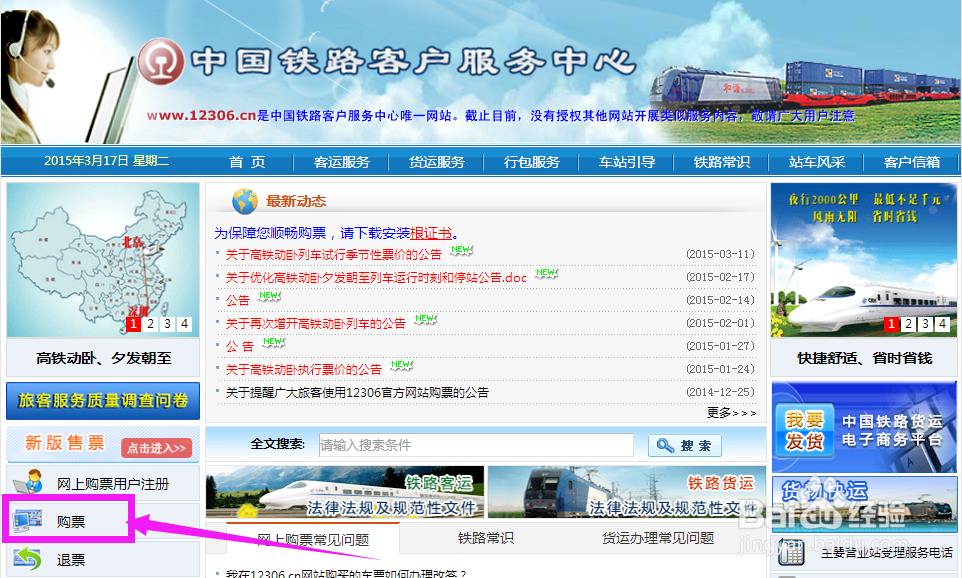The image size is (962, 578).
Task: Select slide 3 on the train banner
Action: point(926,324)
